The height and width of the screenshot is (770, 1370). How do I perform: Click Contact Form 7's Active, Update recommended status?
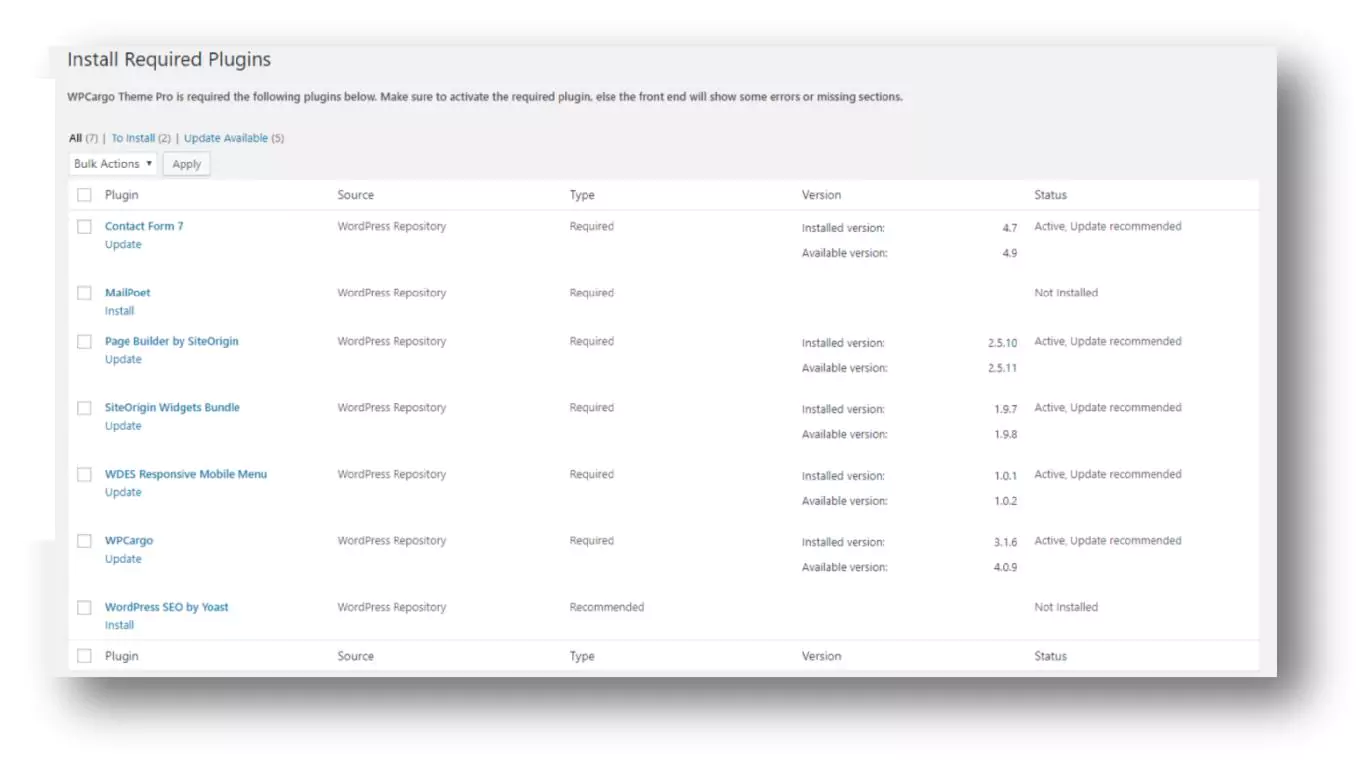pyautogui.click(x=1108, y=227)
